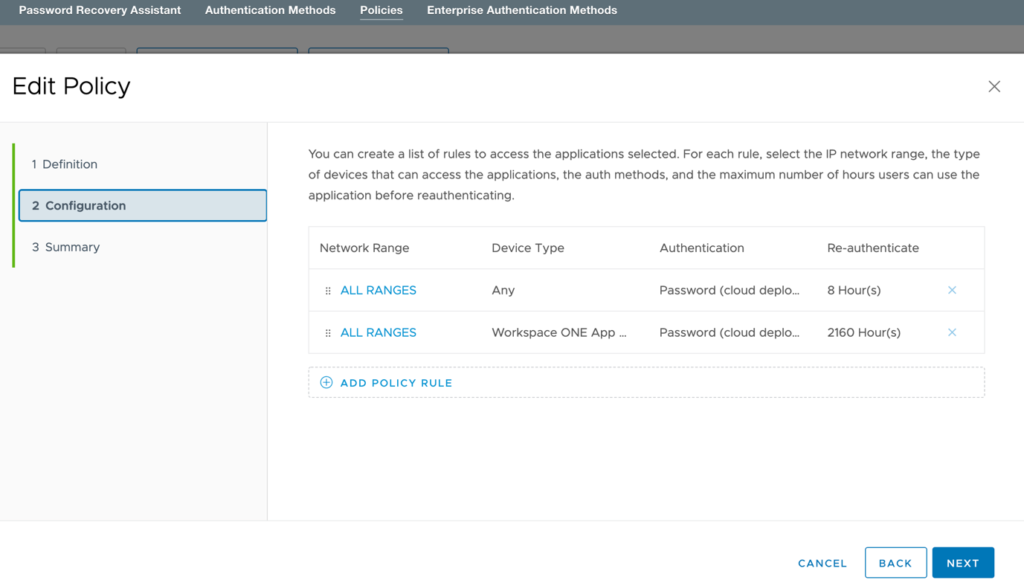This screenshot has height=580, width=1024.
Task: Remove the 2160 Hour(s) rule using its X icon
Action: coord(951,332)
